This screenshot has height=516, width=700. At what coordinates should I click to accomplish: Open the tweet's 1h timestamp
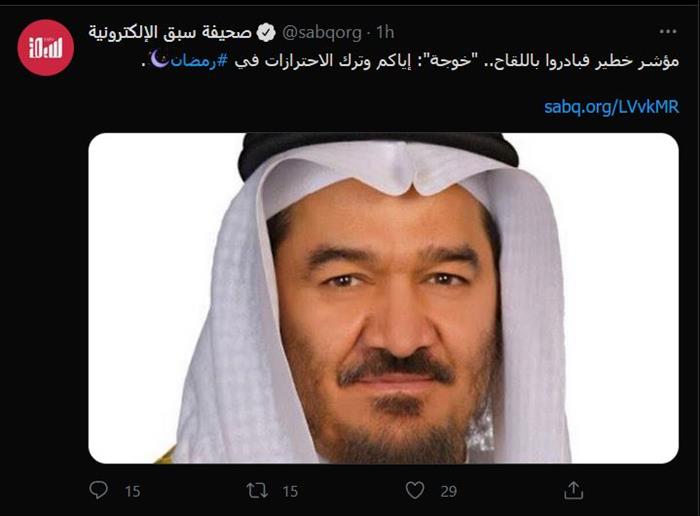(x=385, y=32)
